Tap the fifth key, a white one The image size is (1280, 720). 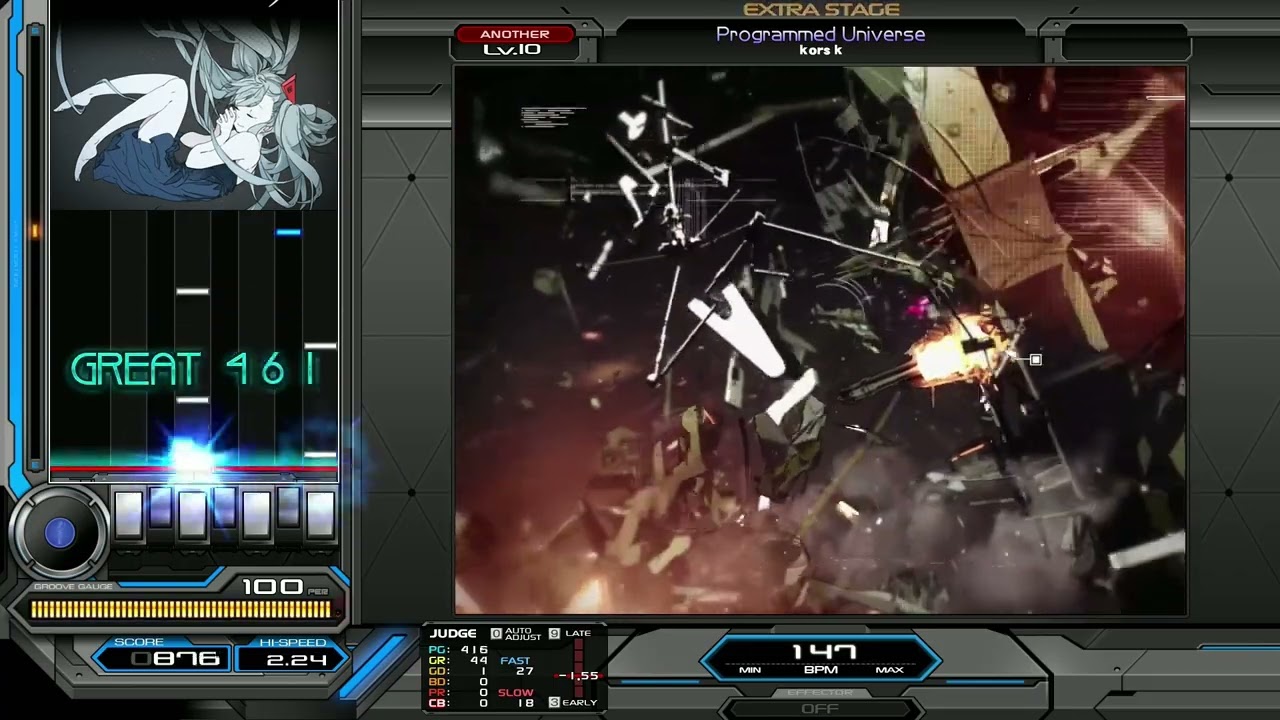point(256,514)
